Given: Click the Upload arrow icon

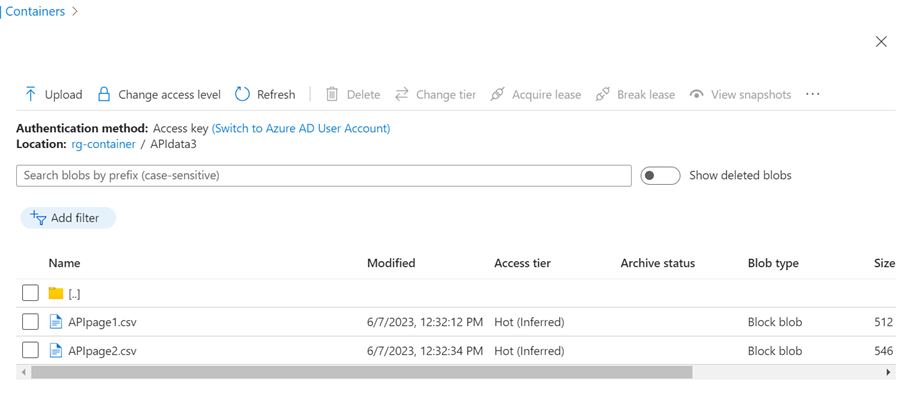Looking at the screenshot, I should 30,94.
